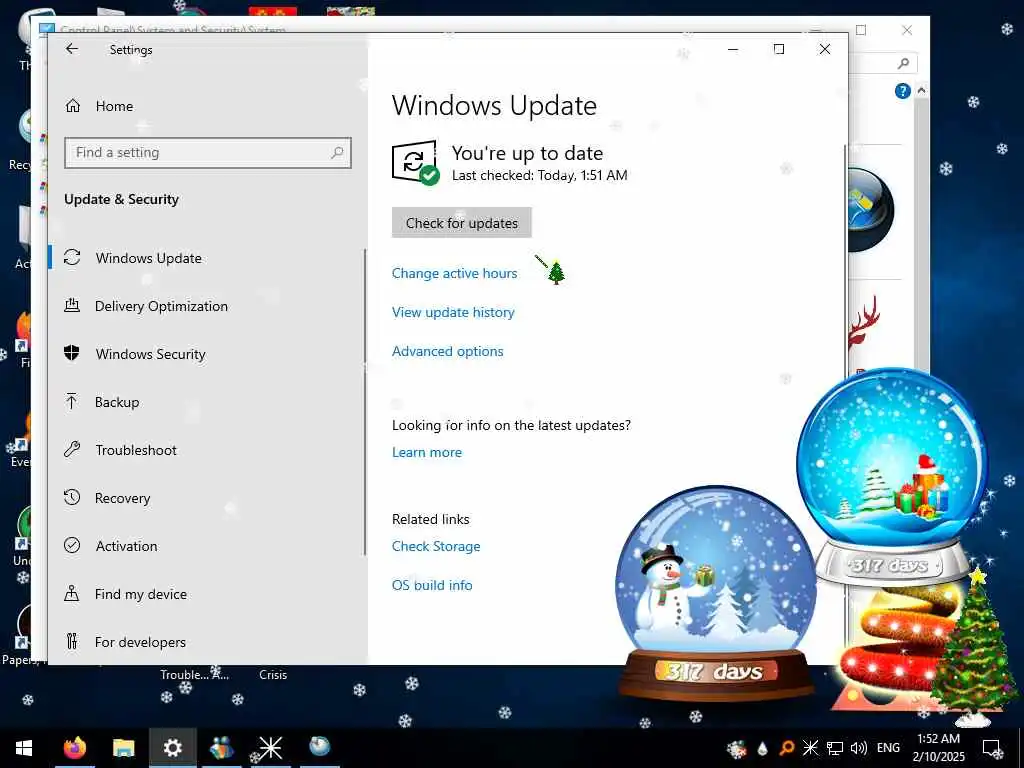Click the Check for updates button
The height and width of the screenshot is (768, 1024).
pos(462,223)
